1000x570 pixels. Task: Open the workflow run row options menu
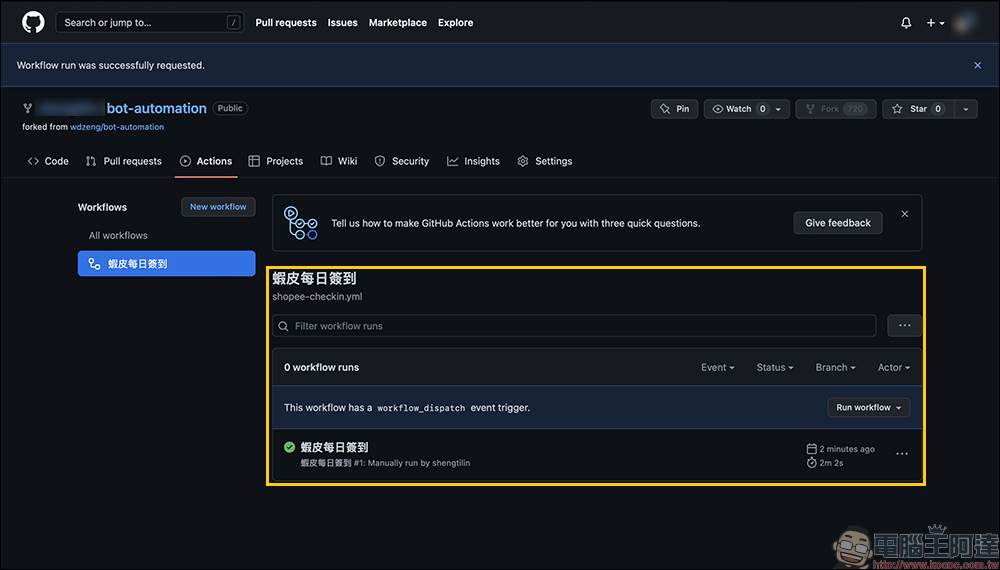coord(902,454)
